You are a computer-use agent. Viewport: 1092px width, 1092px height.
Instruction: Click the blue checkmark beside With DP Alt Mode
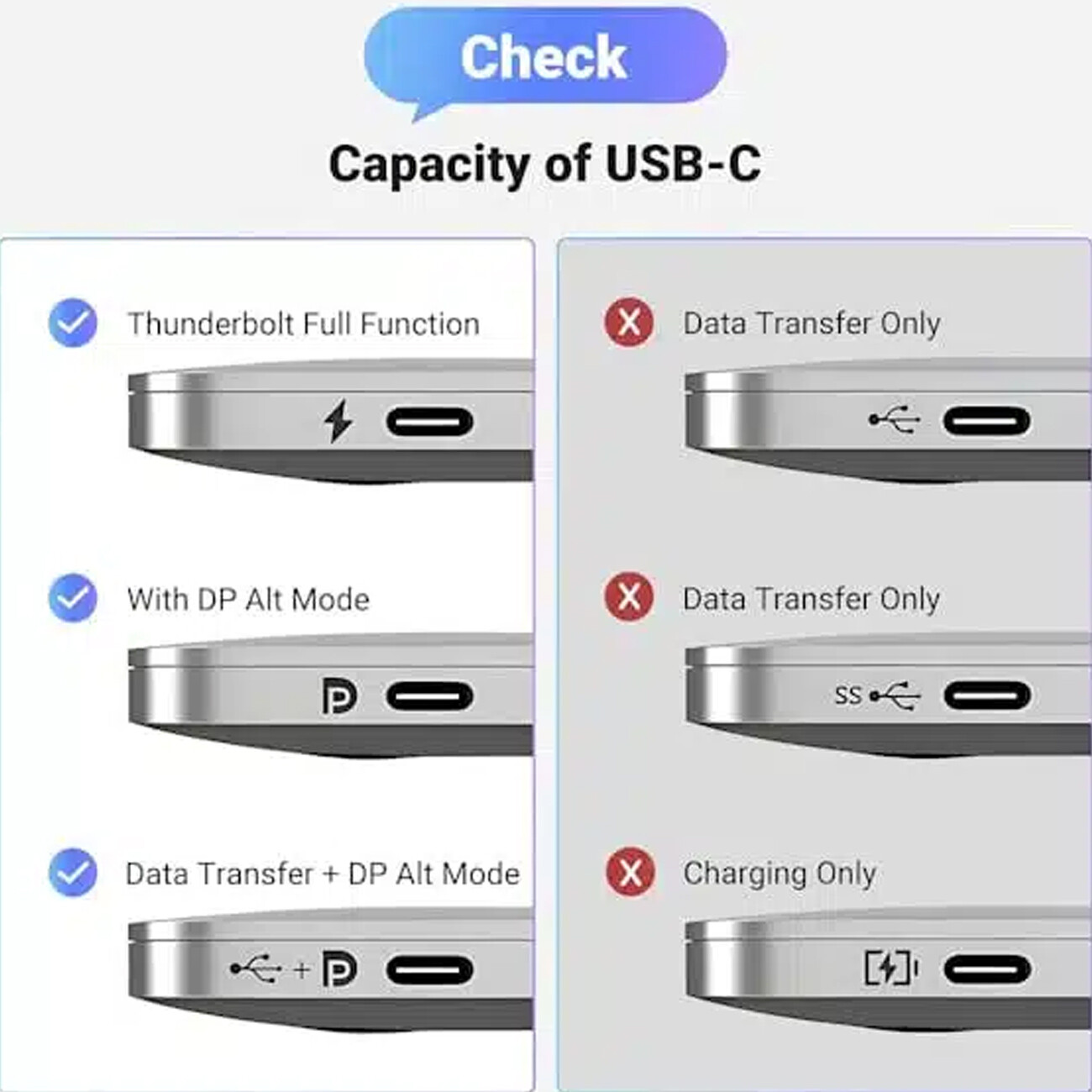73,598
